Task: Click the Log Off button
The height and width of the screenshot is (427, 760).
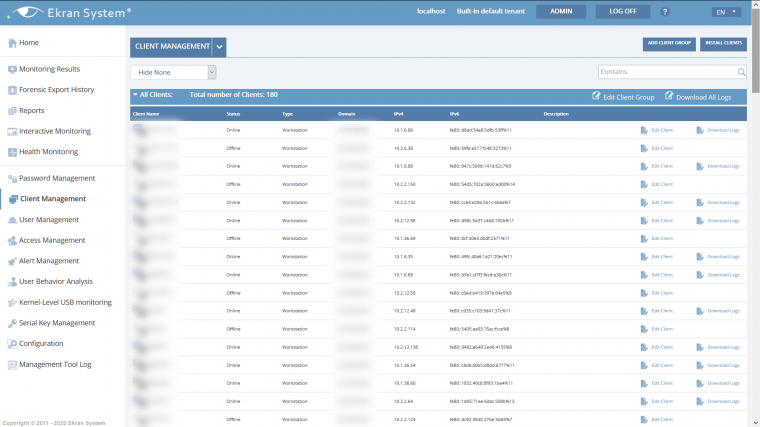Action: pyautogui.click(x=622, y=12)
